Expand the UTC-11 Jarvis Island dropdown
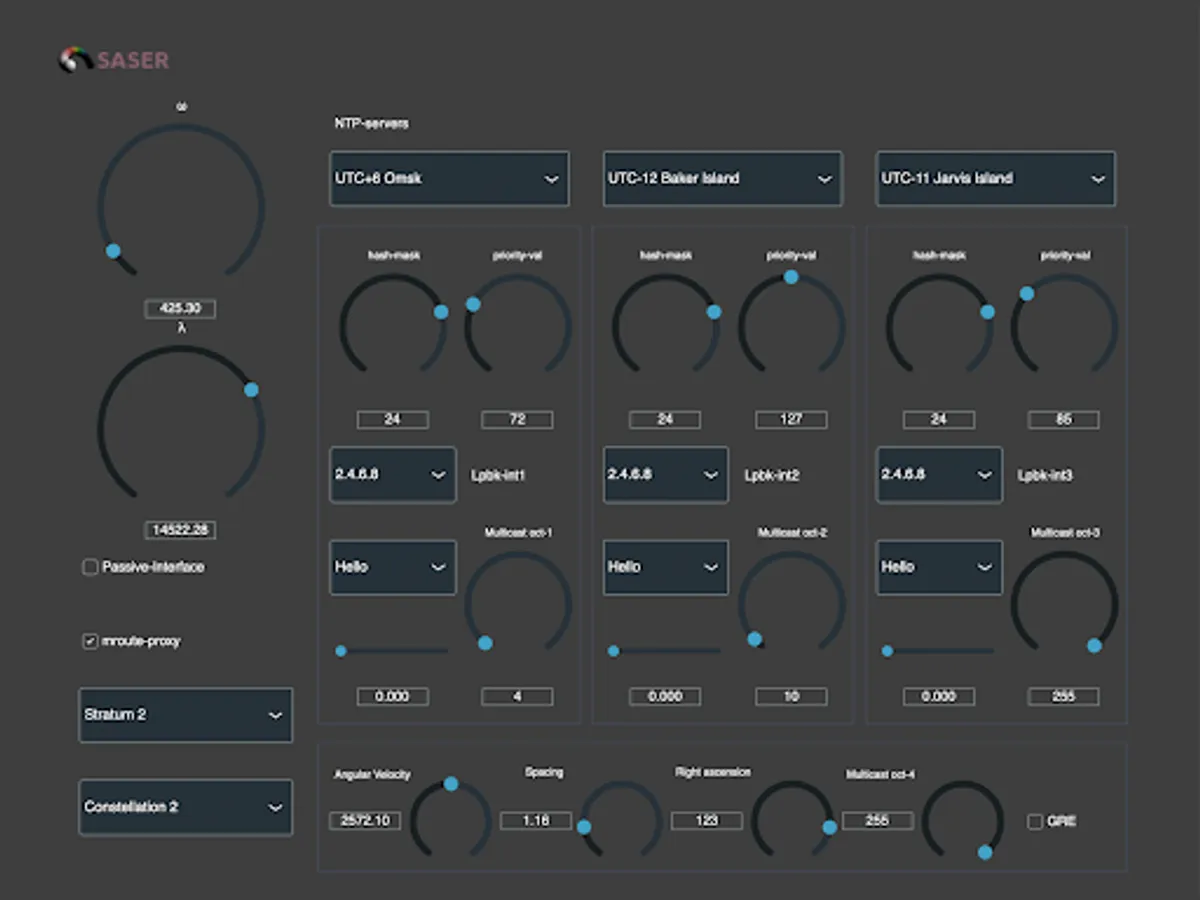Viewport: 1200px width, 900px height. click(996, 179)
